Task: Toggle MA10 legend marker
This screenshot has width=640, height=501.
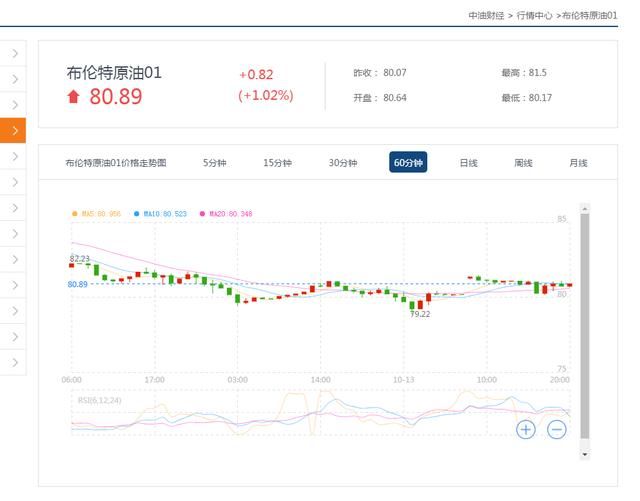Action: [137, 214]
